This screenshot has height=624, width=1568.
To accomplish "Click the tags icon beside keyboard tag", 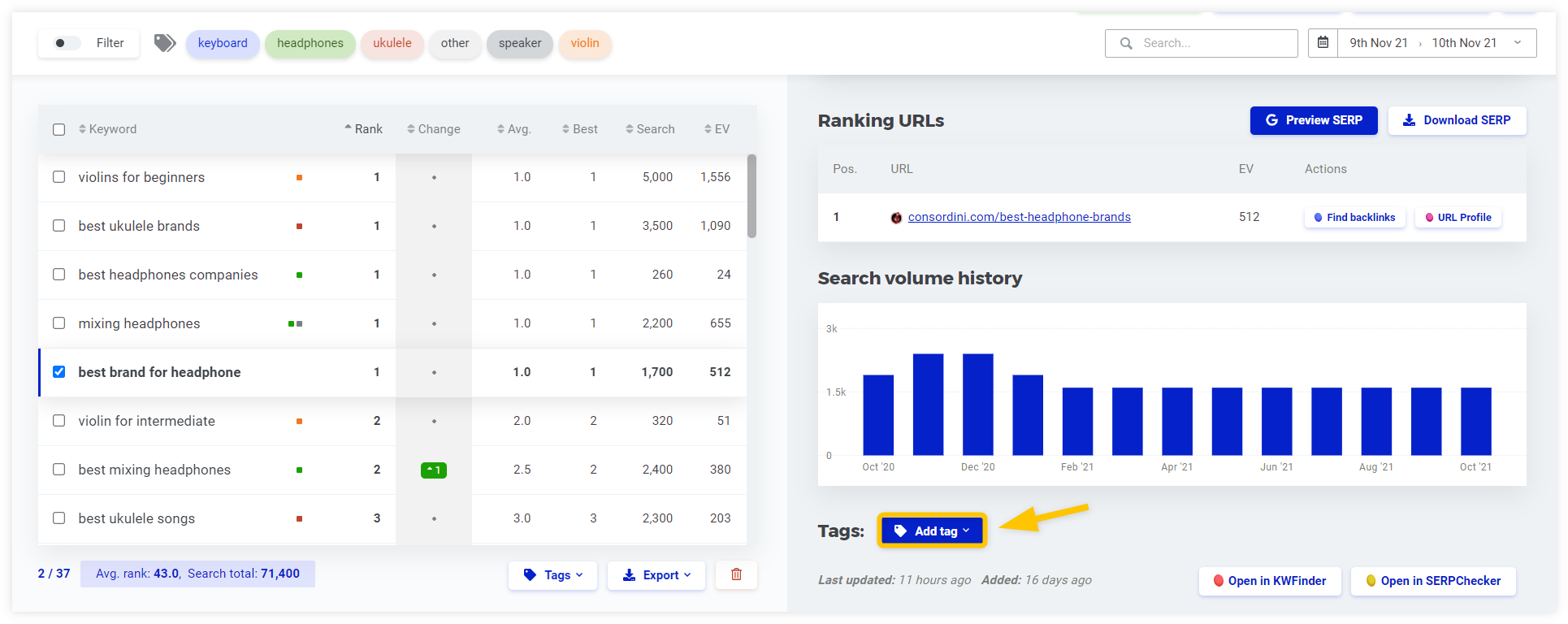I will (x=165, y=43).
